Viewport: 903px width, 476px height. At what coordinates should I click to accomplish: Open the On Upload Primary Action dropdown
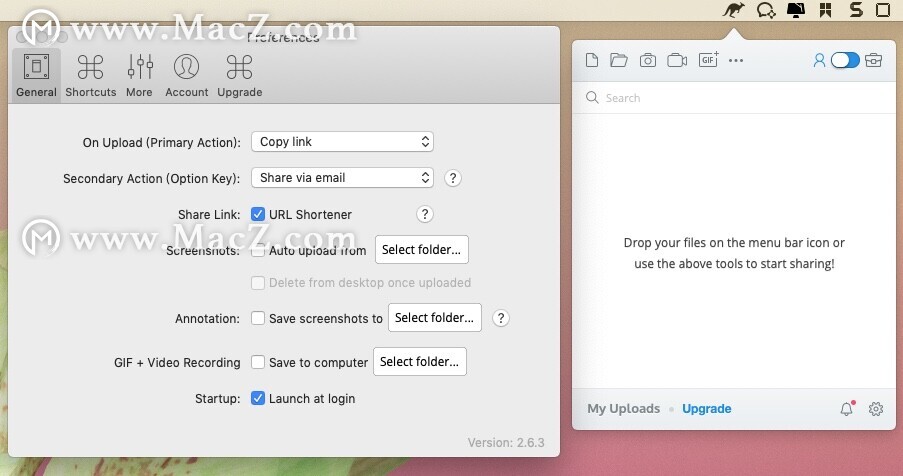342,142
